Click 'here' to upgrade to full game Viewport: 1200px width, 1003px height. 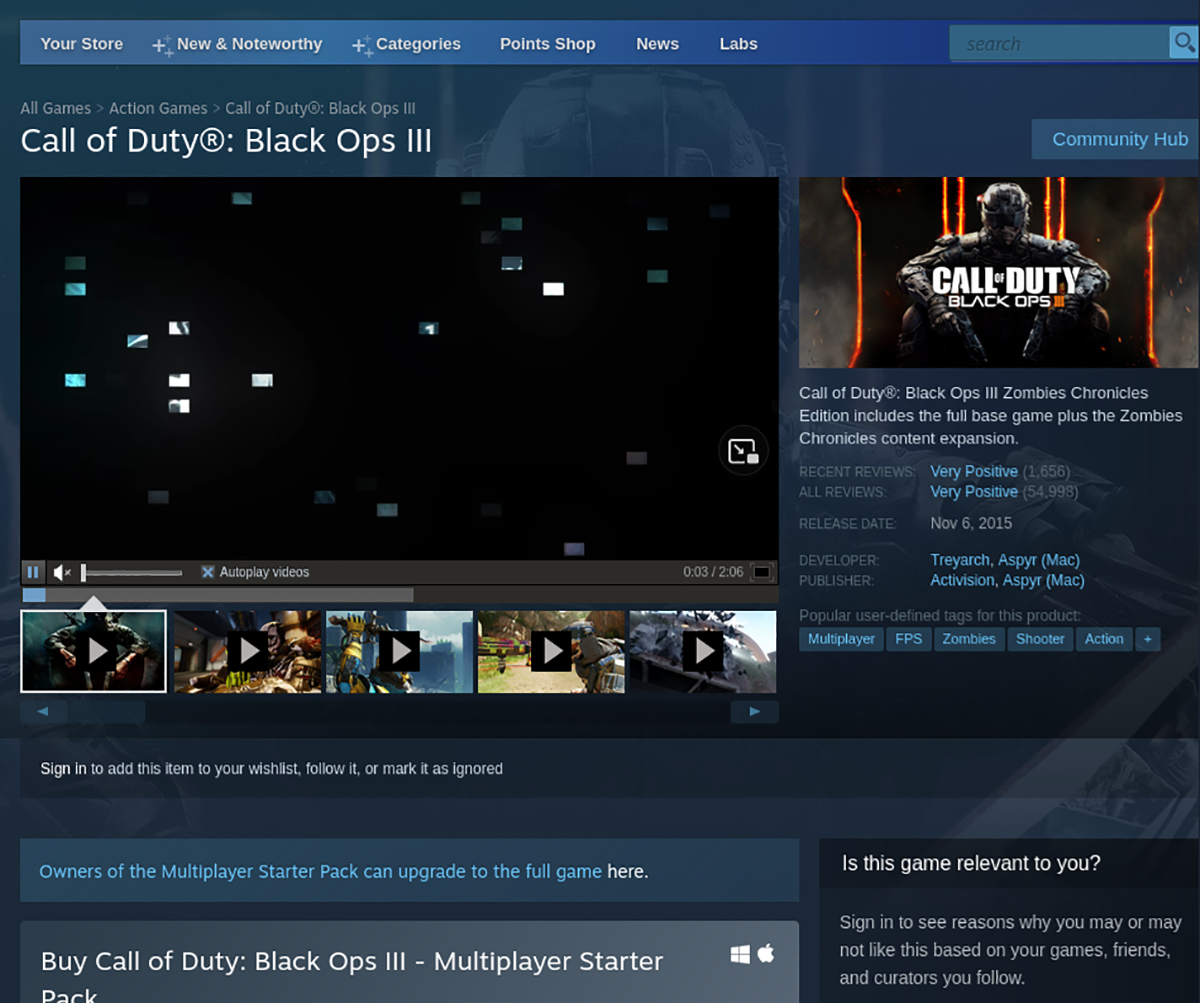[x=627, y=871]
